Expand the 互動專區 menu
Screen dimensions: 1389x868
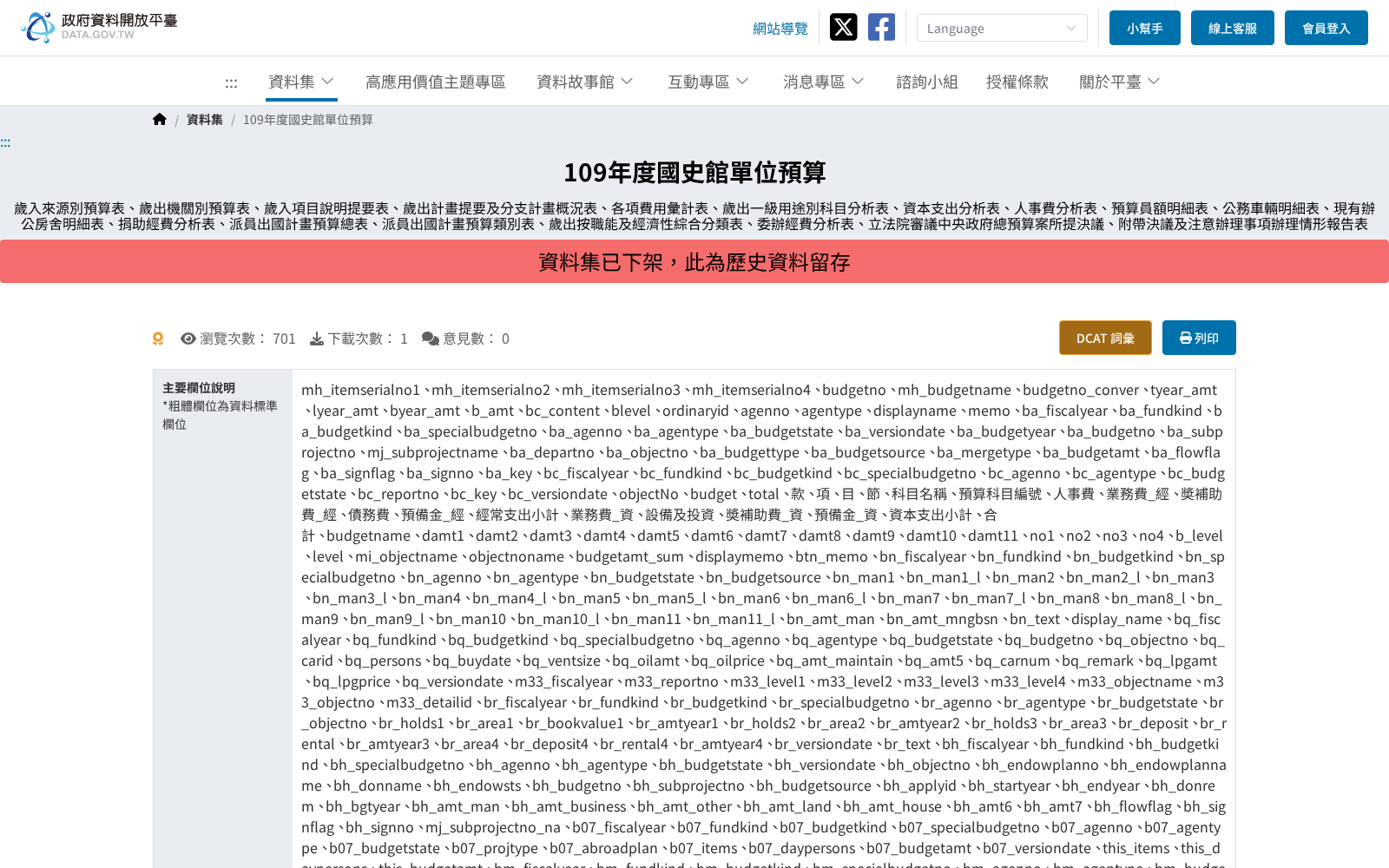(x=708, y=82)
